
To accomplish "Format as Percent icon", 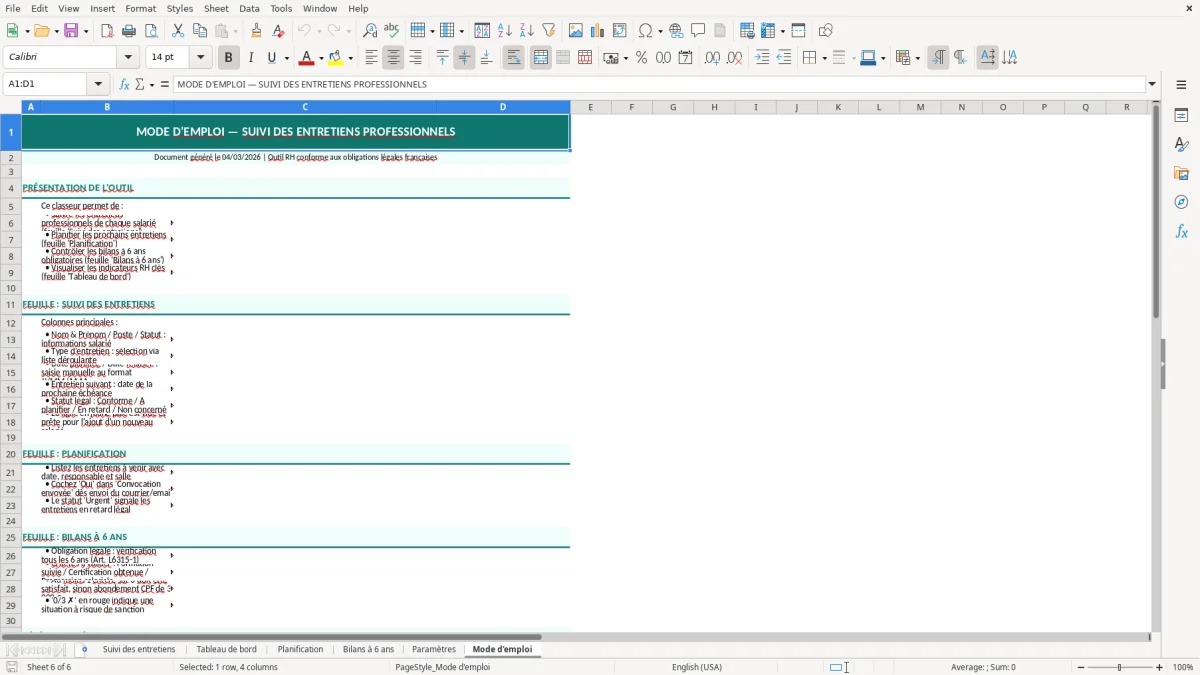I will (x=641, y=58).
